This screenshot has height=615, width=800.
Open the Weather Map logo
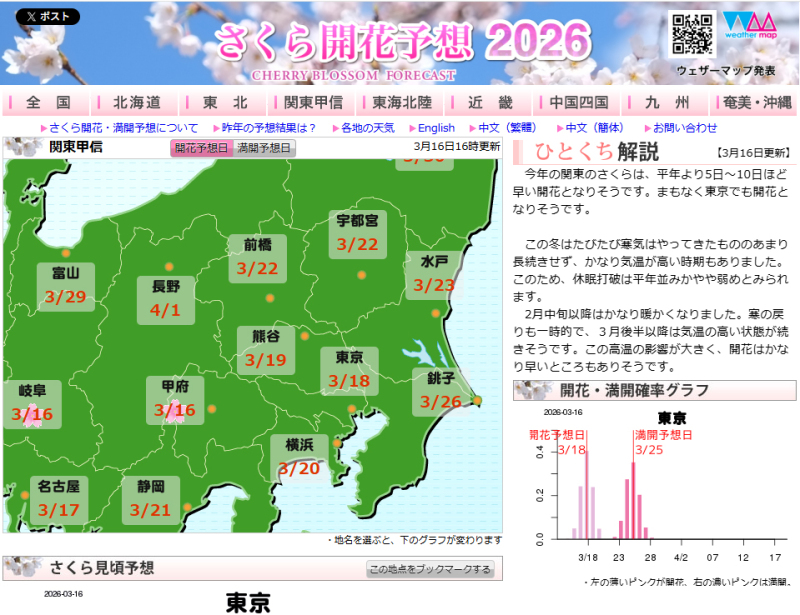point(749,35)
